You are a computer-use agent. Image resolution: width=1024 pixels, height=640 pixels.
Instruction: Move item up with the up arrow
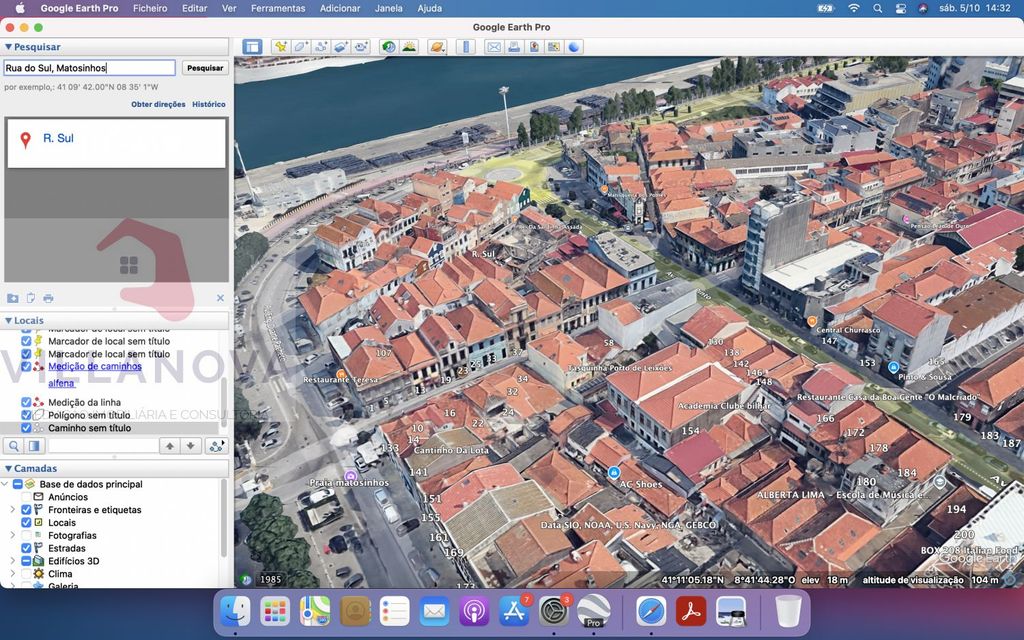click(170, 446)
